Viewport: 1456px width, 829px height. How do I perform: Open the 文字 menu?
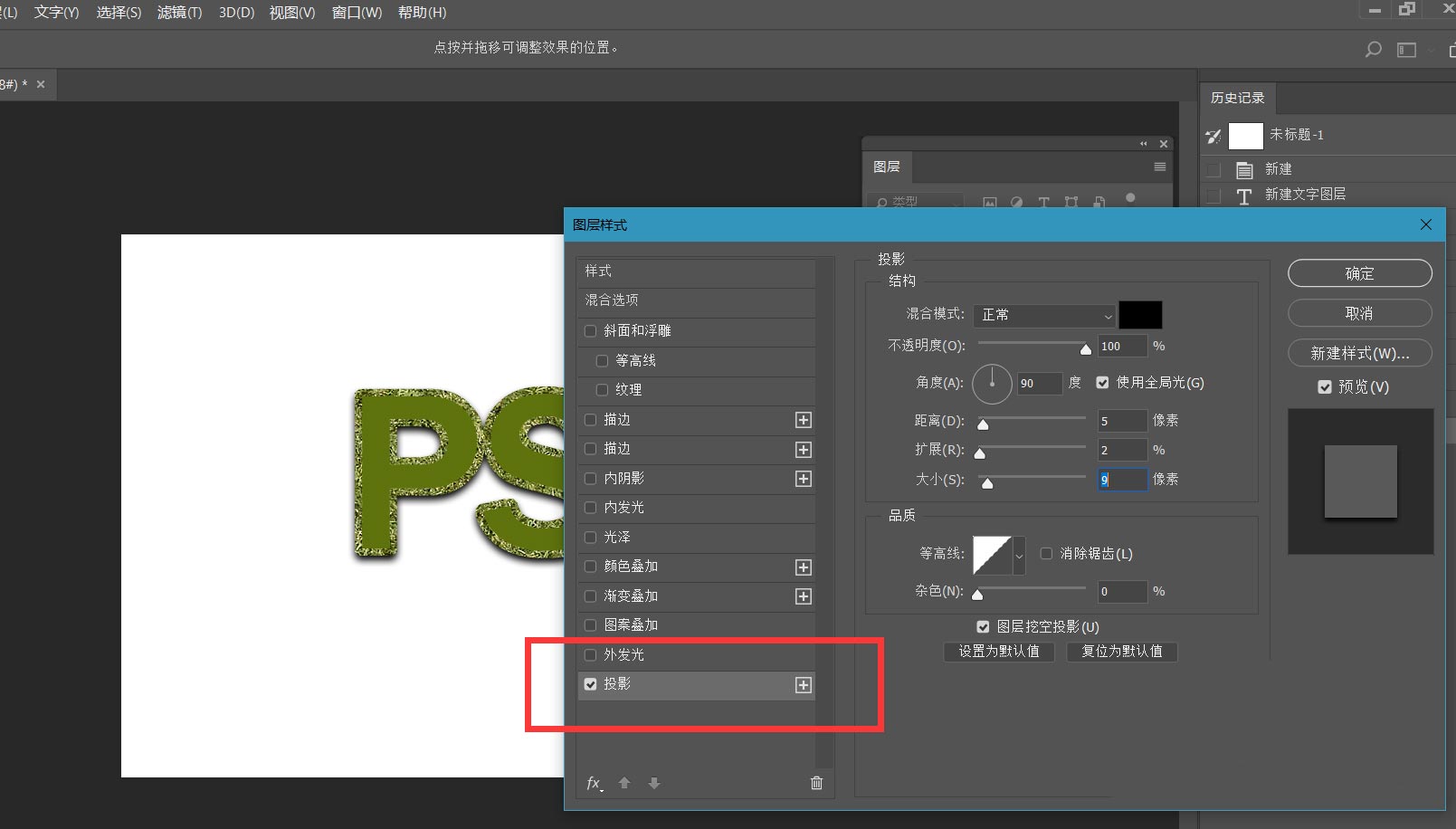point(56,13)
